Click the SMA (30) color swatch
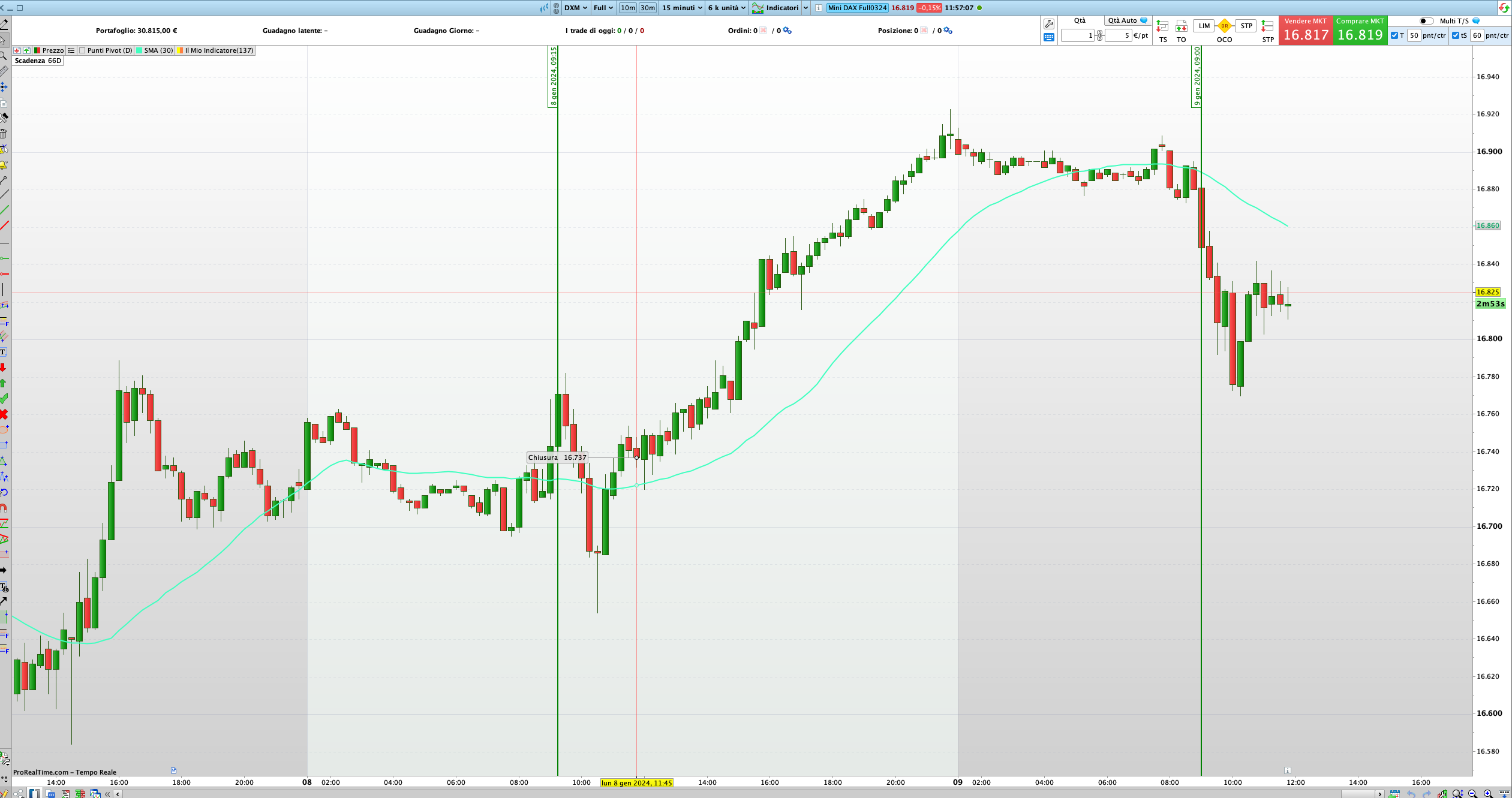Viewport: 1512px width, 798px height. [x=139, y=50]
